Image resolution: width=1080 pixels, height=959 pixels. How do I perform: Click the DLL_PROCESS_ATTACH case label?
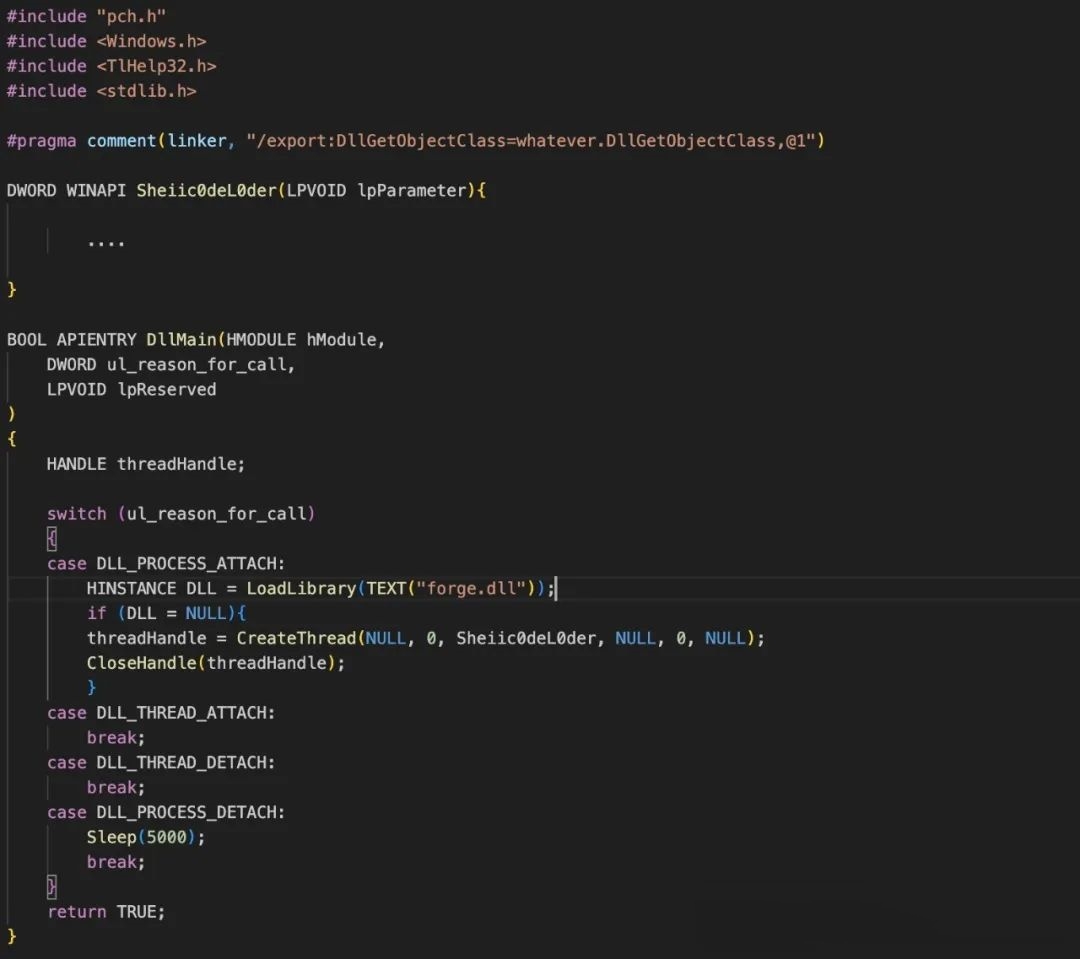[x=190, y=563]
